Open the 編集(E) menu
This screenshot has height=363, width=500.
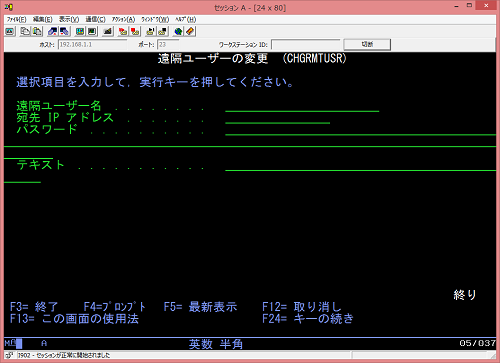(x=43, y=19)
